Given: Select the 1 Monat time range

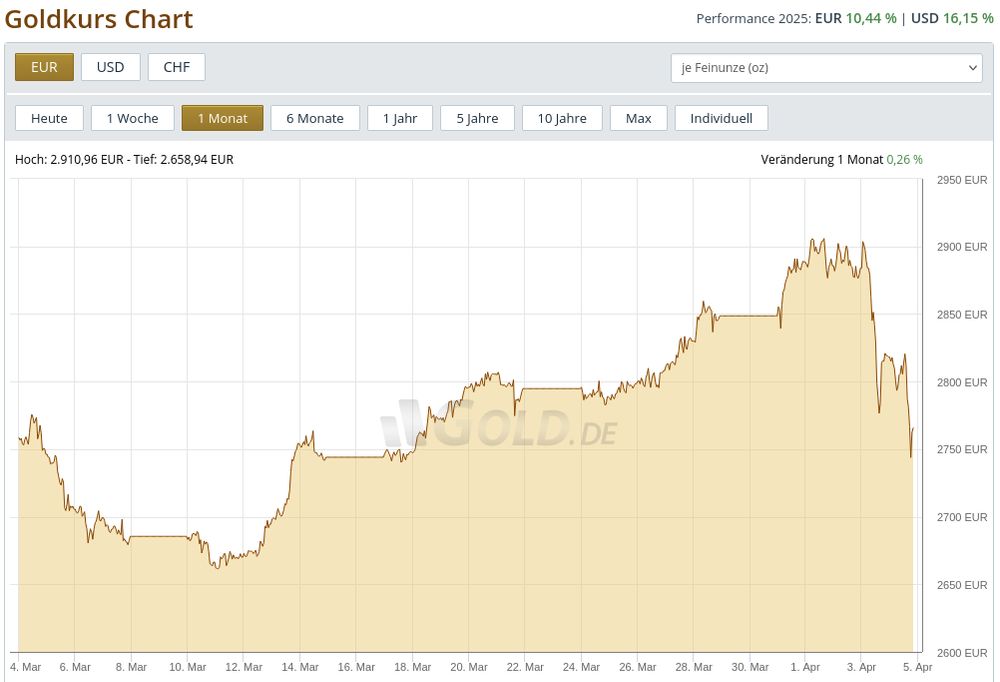Looking at the screenshot, I should click(x=222, y=117).
